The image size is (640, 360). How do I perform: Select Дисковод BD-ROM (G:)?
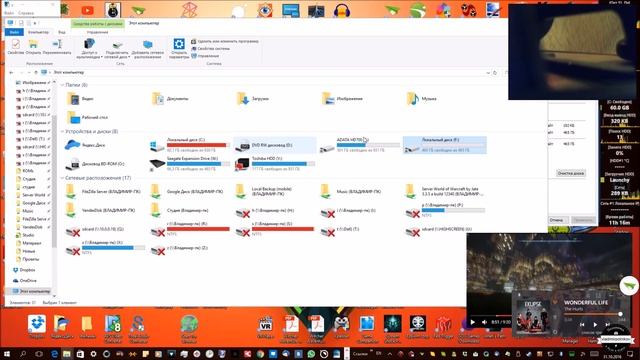click(95, 164)
